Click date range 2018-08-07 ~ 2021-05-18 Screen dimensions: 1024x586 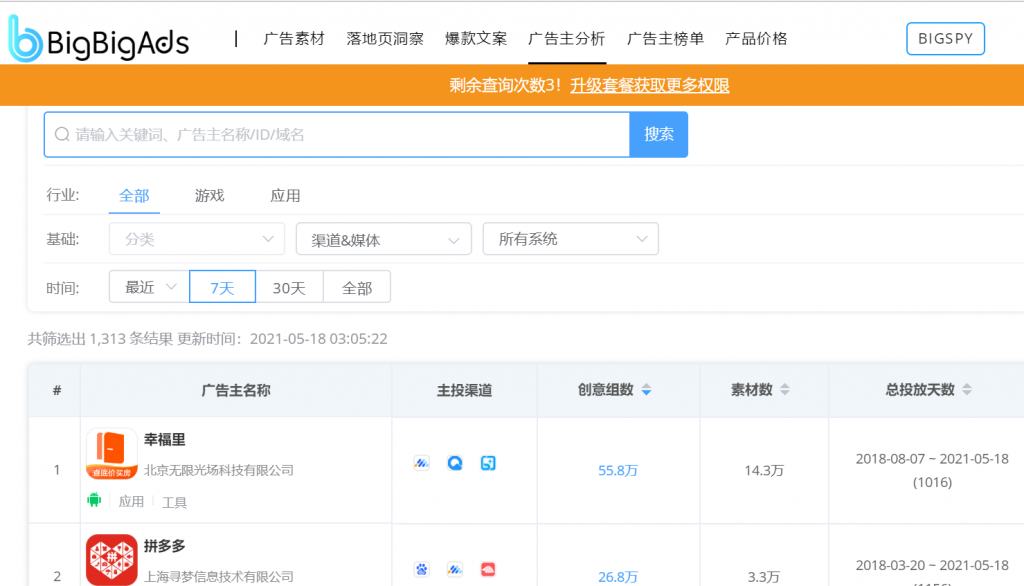point(932,459)
